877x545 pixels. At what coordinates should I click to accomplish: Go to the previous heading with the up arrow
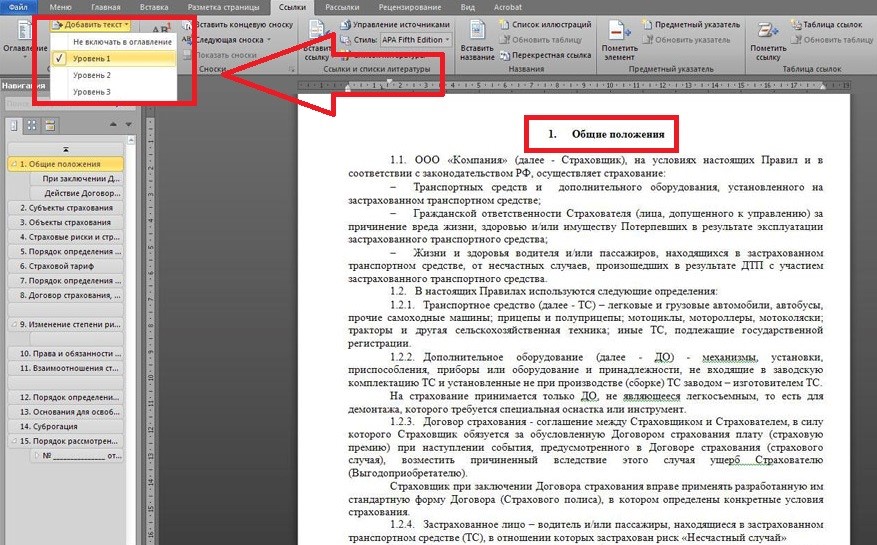click(x=114, y=124)
